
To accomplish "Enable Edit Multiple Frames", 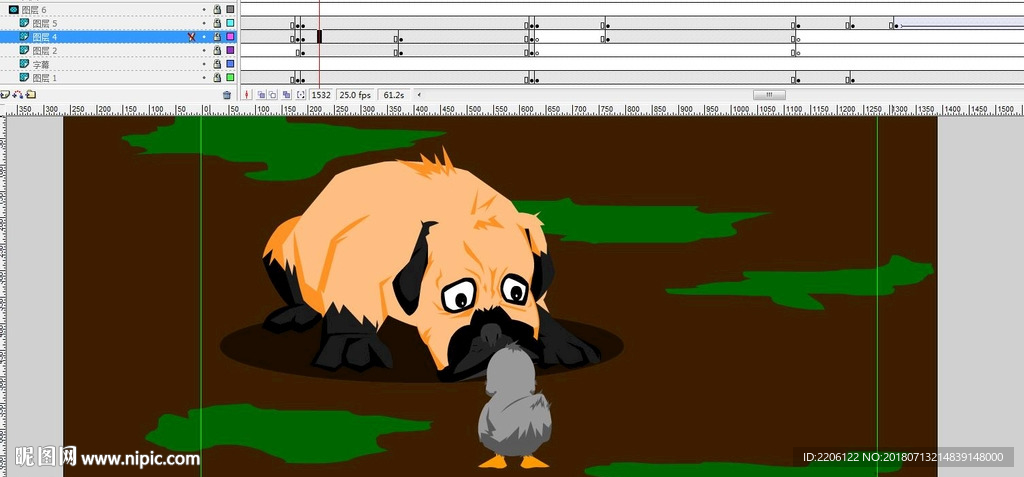I will pyautogui.click(x=286, y=95).
